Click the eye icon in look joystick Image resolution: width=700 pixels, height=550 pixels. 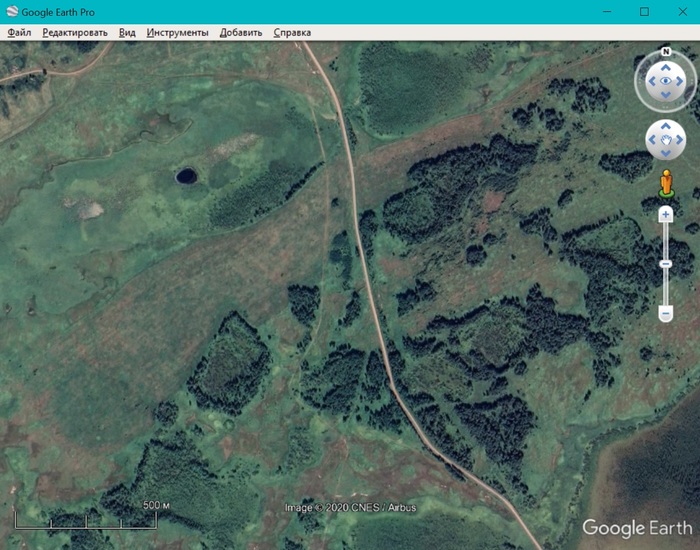[x=666, y=81]
